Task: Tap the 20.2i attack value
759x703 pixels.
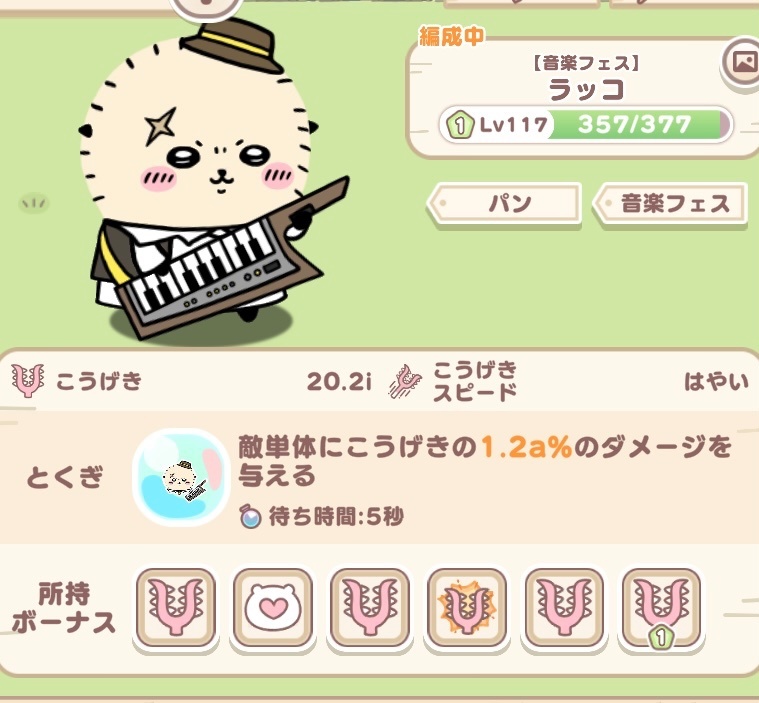Action: [339, 382]
